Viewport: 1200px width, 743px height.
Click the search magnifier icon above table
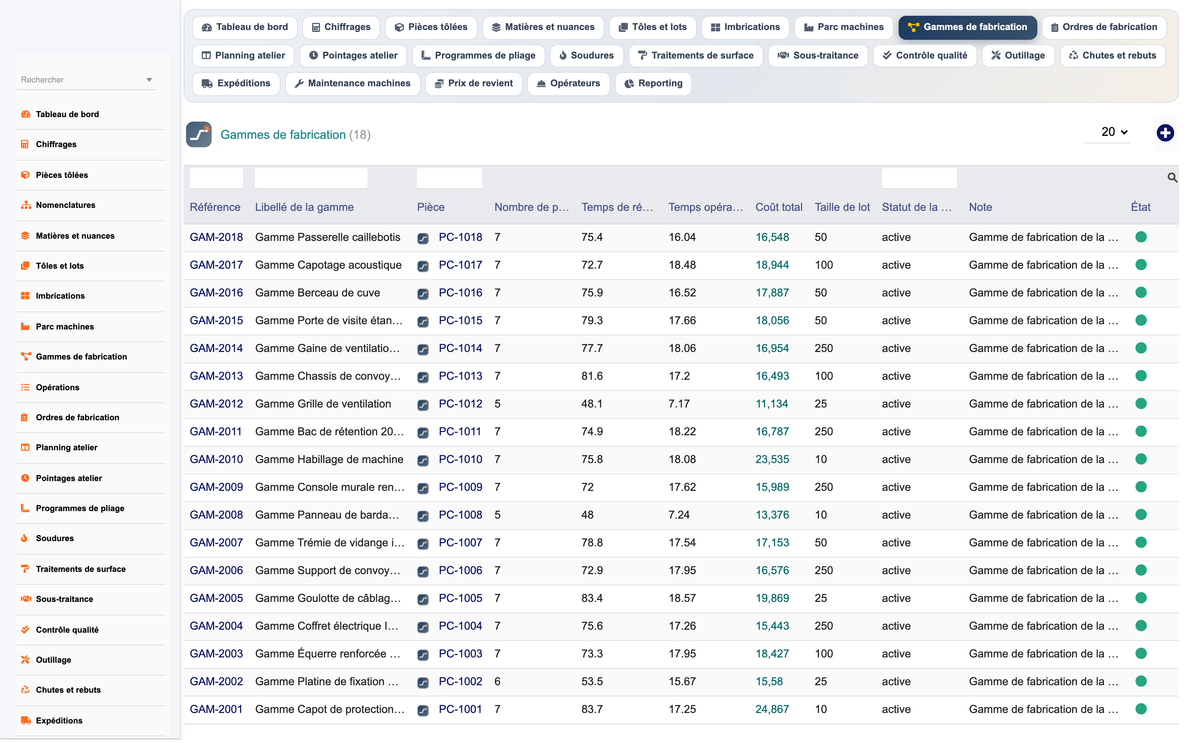tap(1172, 178)
